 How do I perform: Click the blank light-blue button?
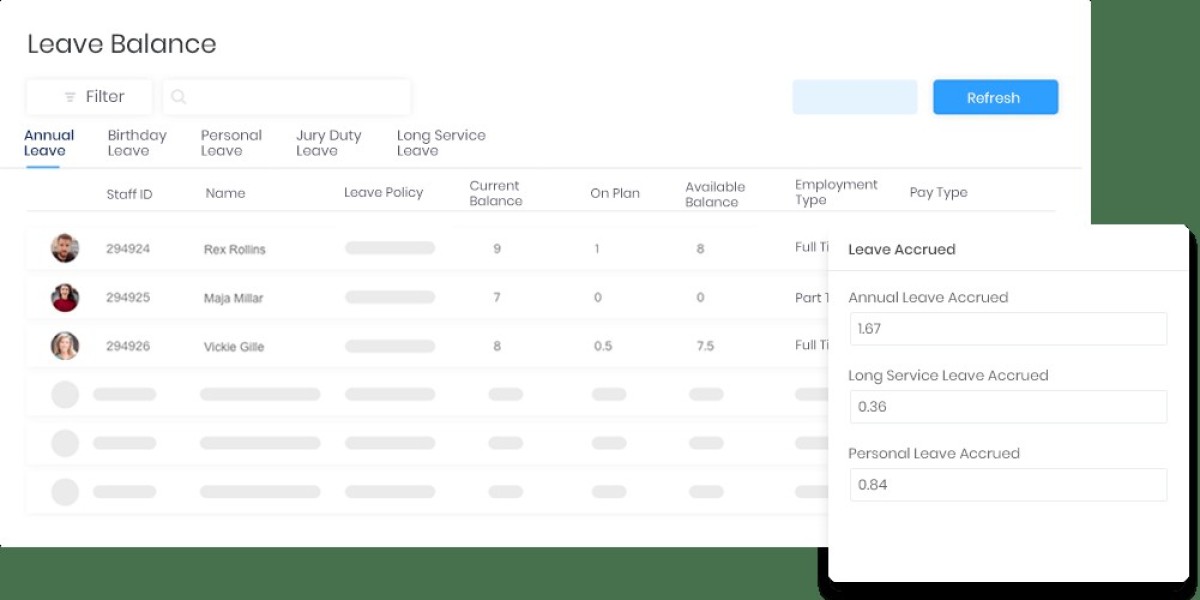(x=854, y=98)
